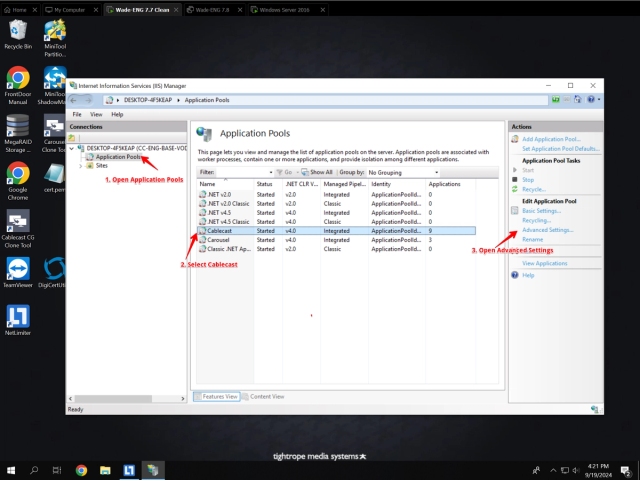Image resolution: width=640 pixels, height=480 pixels.
Task: Click the connect icon in Connections toolbar
Action: pos(72,138)
